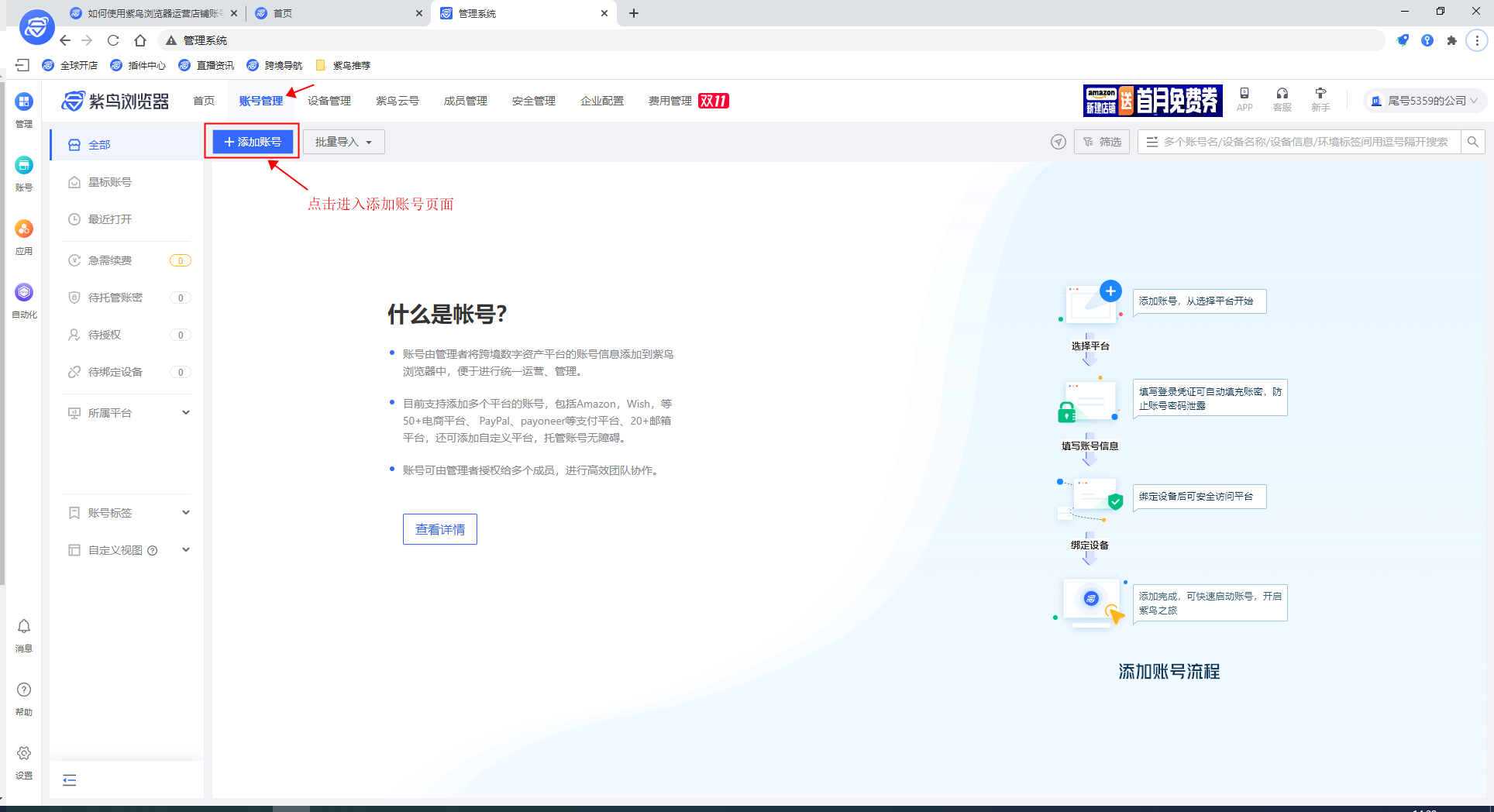Click the APP download icon

click(1244, 99)
